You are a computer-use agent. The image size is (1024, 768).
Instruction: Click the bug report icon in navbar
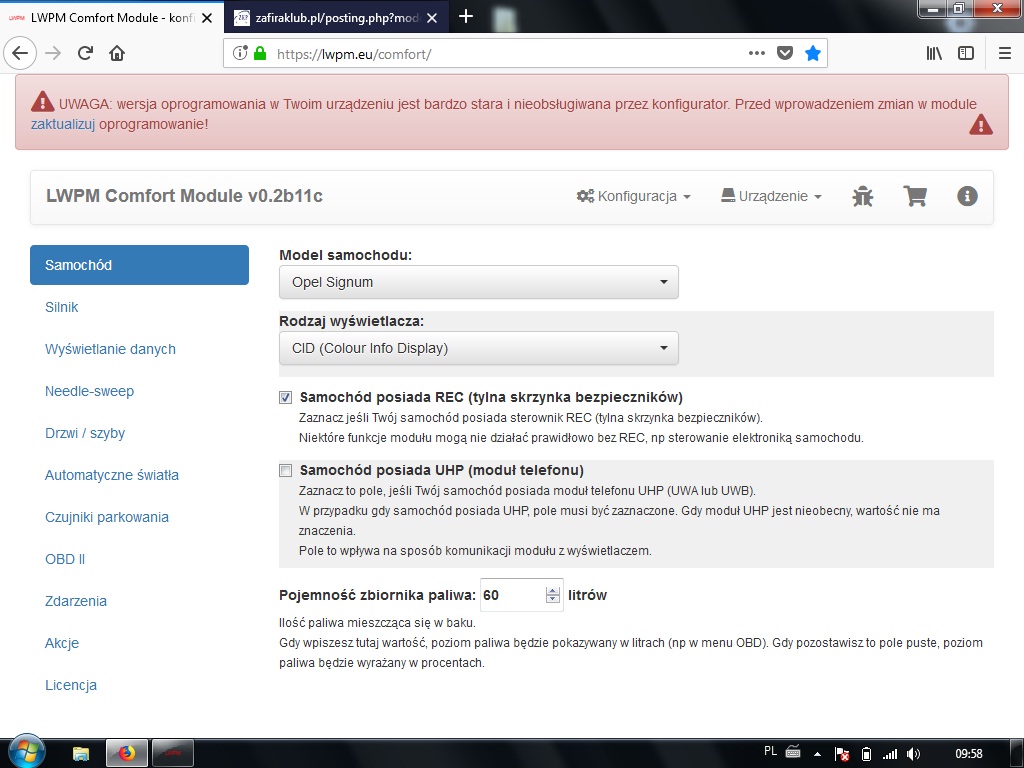[x=862, y=197]
